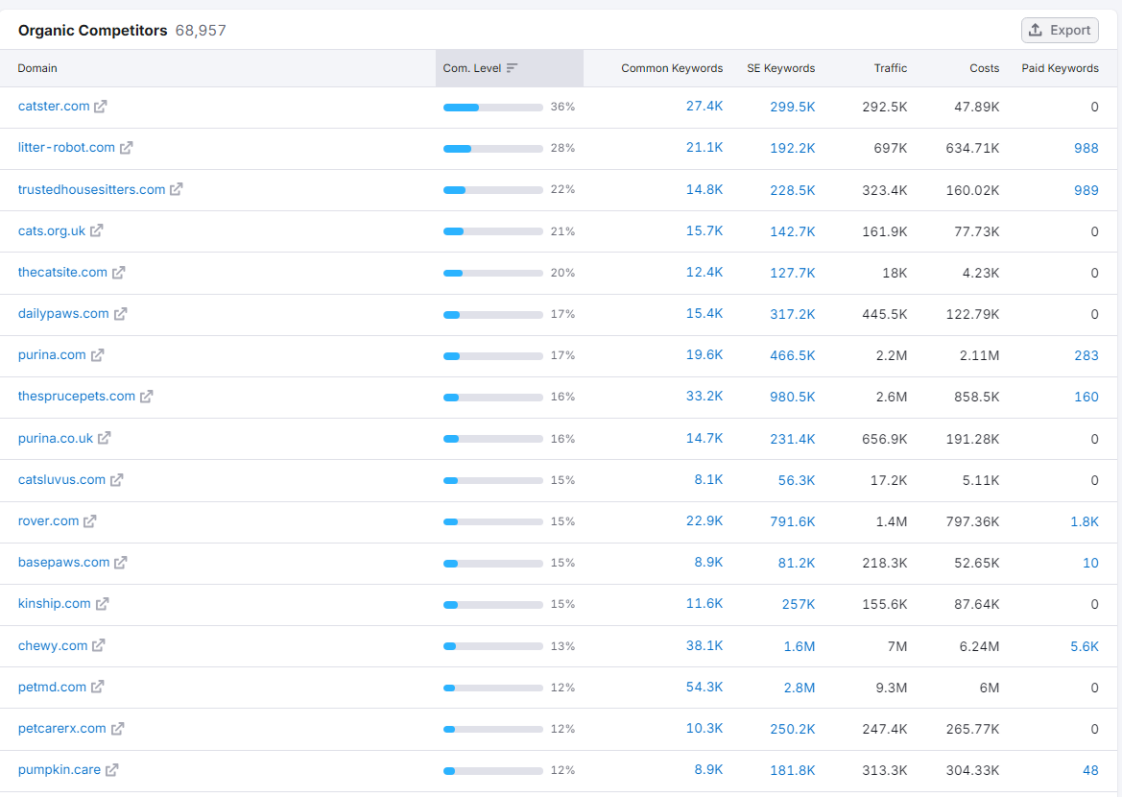Select 634.71K costs value for litter-robot.com
Viewport: 1122px width, 797px height.
coord(972,148)
